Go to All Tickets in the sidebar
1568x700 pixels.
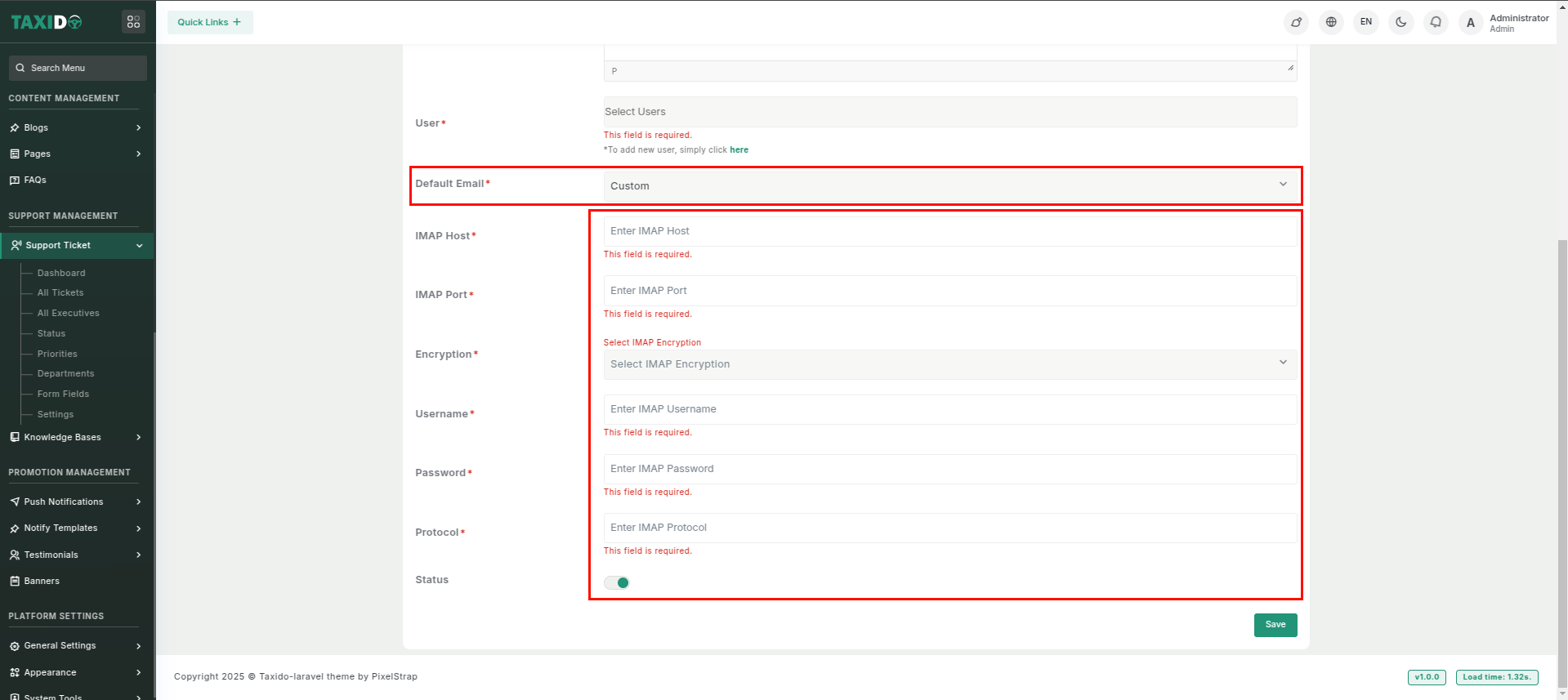coord(60,292)
